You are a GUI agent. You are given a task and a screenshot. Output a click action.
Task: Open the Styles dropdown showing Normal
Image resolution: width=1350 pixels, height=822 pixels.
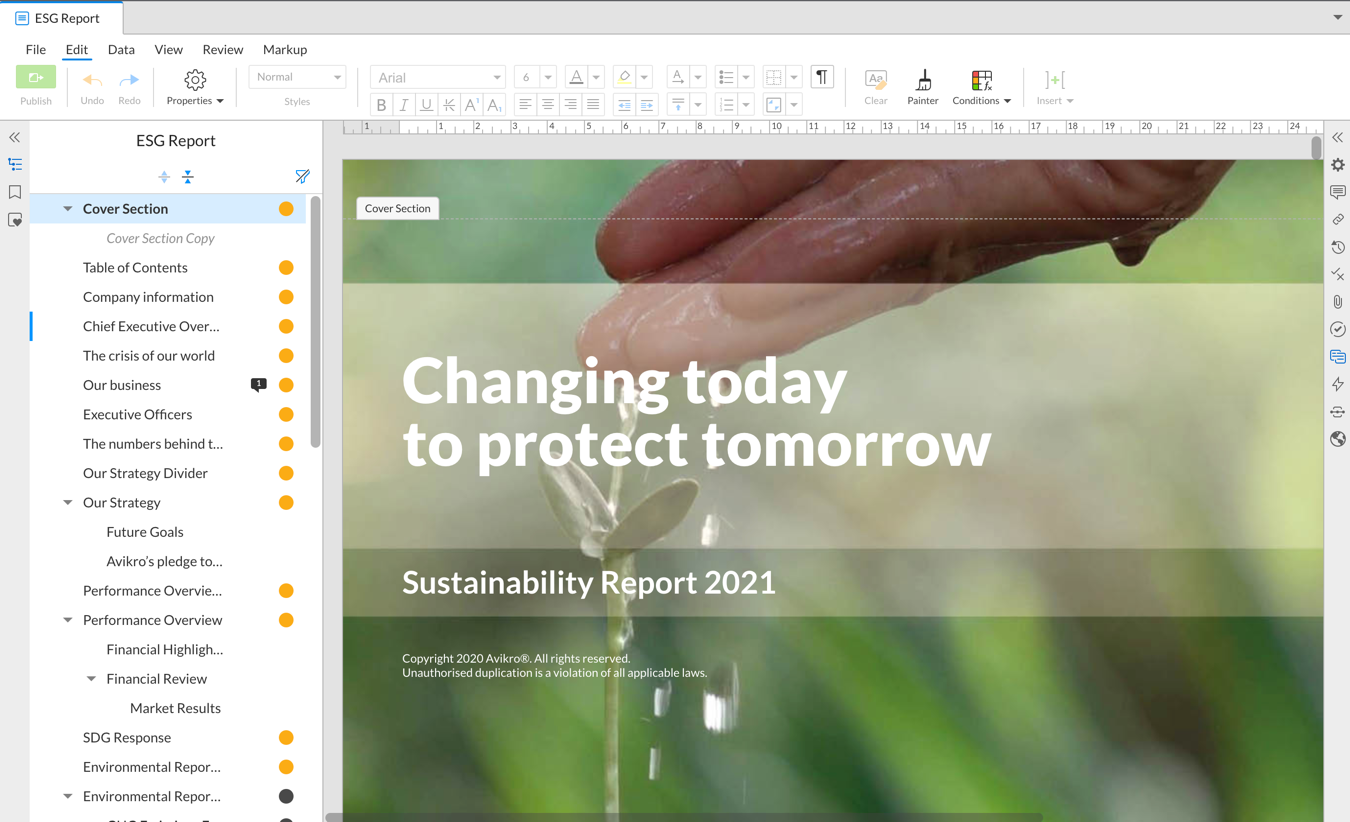pyautogui.click(x=297, y=77)
